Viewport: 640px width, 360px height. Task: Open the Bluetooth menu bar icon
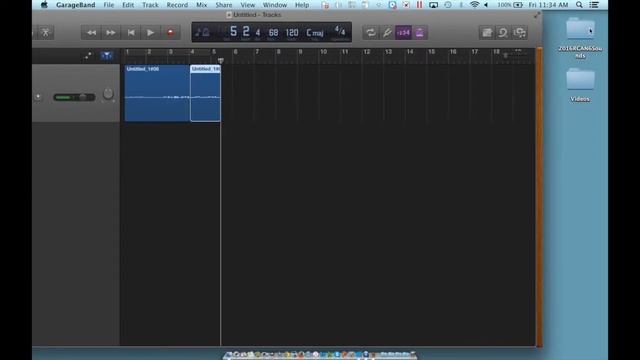(x=461, y=5)
